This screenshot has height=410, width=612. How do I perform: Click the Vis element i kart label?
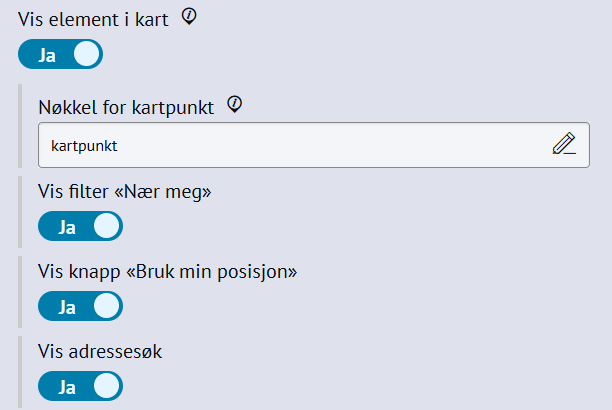point(93,19)
